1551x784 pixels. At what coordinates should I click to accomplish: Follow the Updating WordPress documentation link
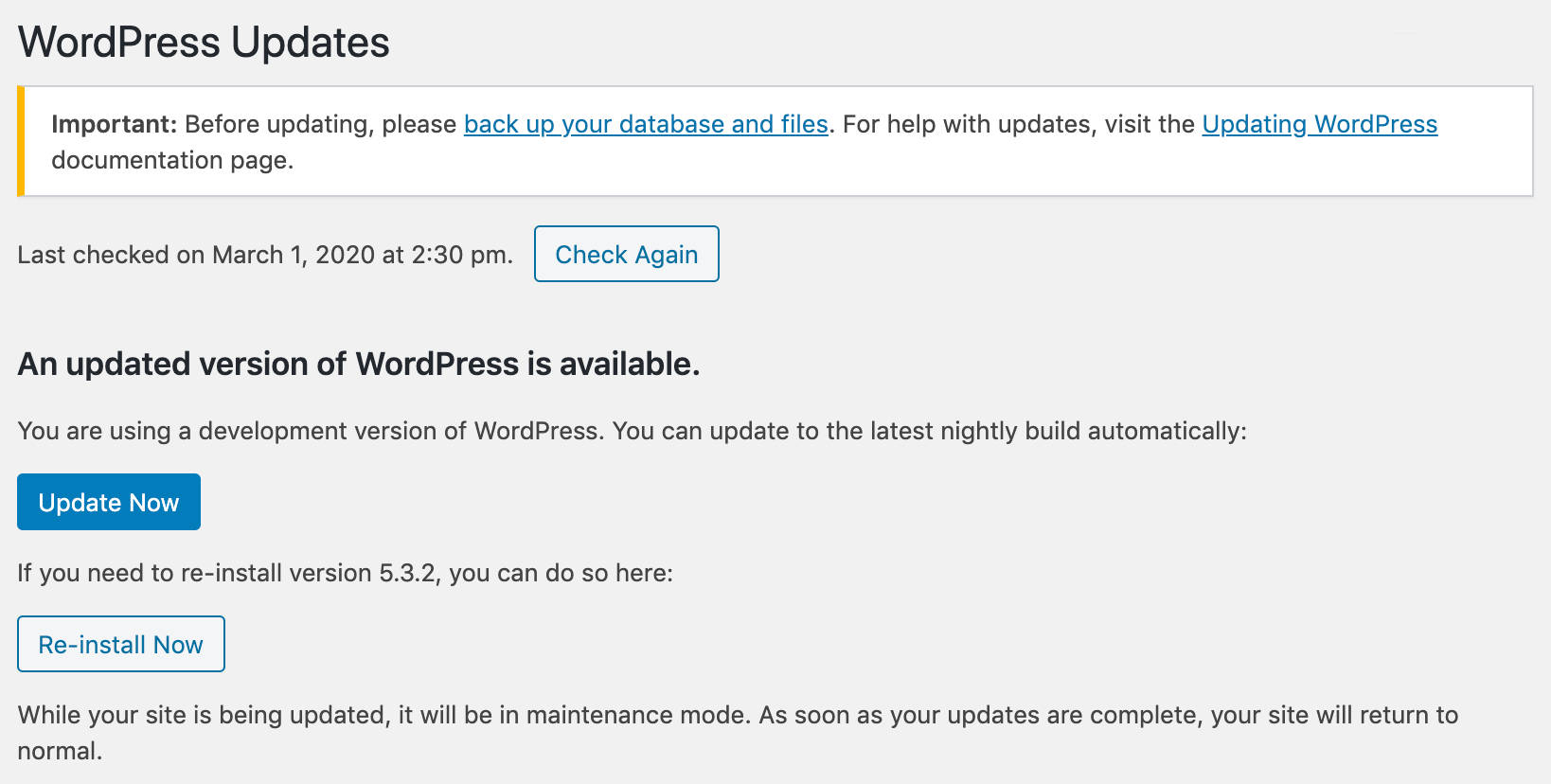click(1319, 123)
